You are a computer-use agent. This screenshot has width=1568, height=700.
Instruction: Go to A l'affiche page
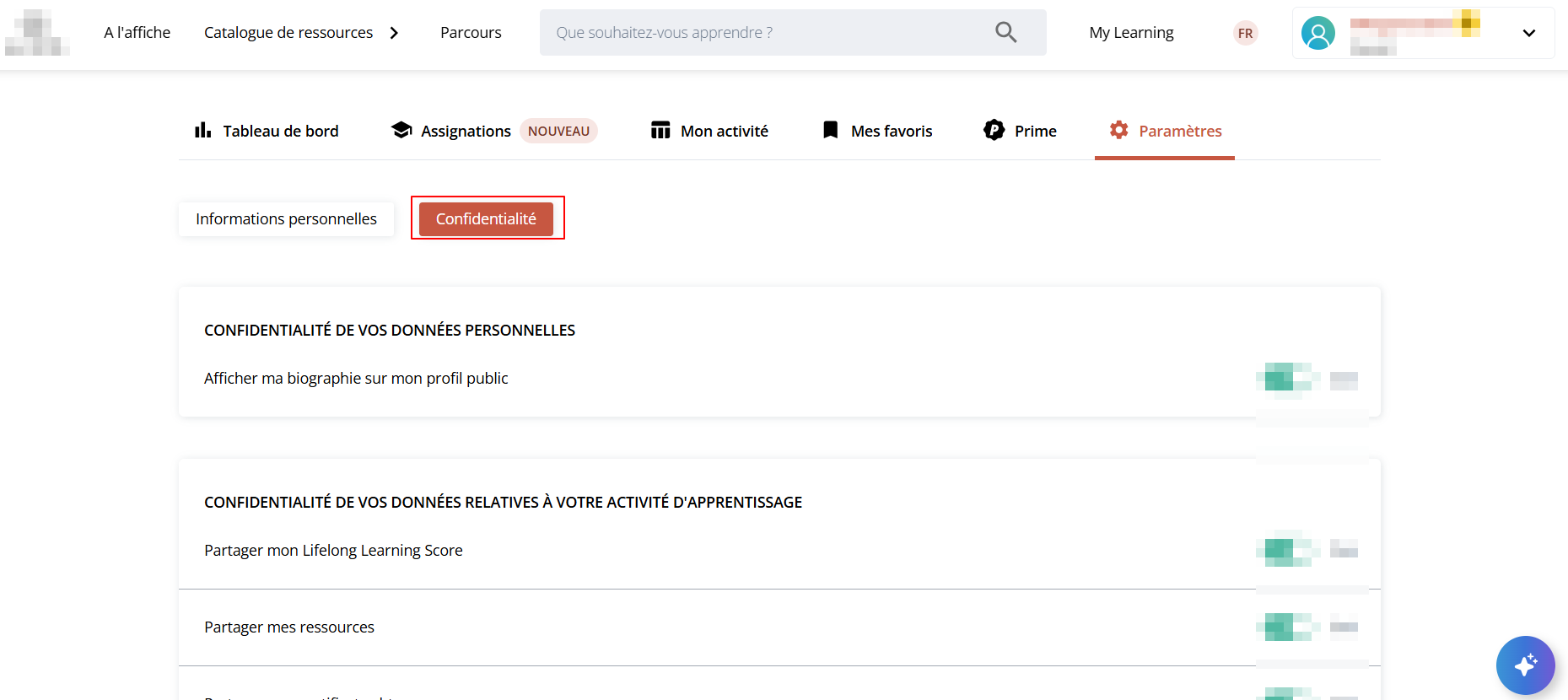pos(137,33)
